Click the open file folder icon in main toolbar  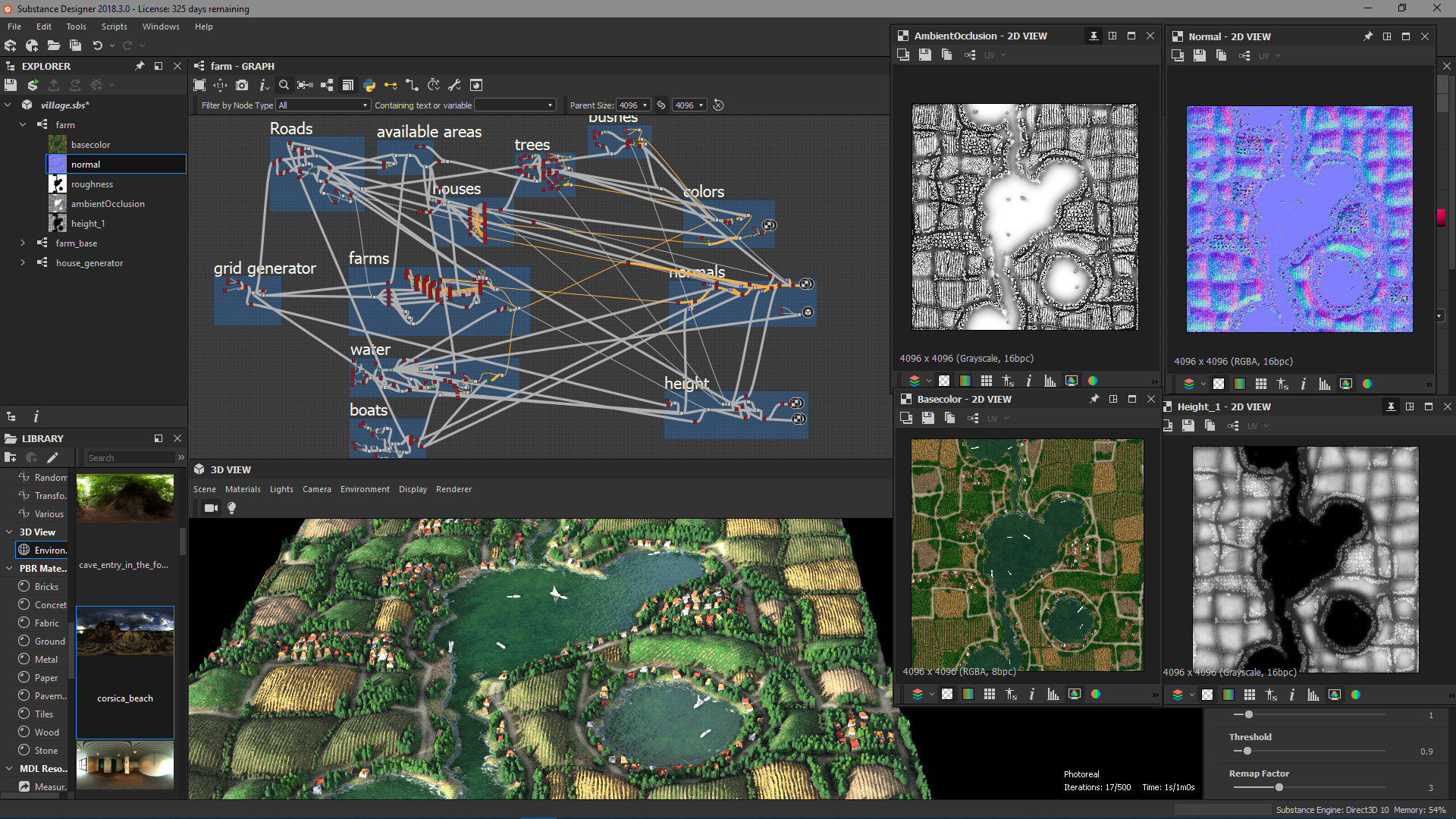[x=54, y=45]
